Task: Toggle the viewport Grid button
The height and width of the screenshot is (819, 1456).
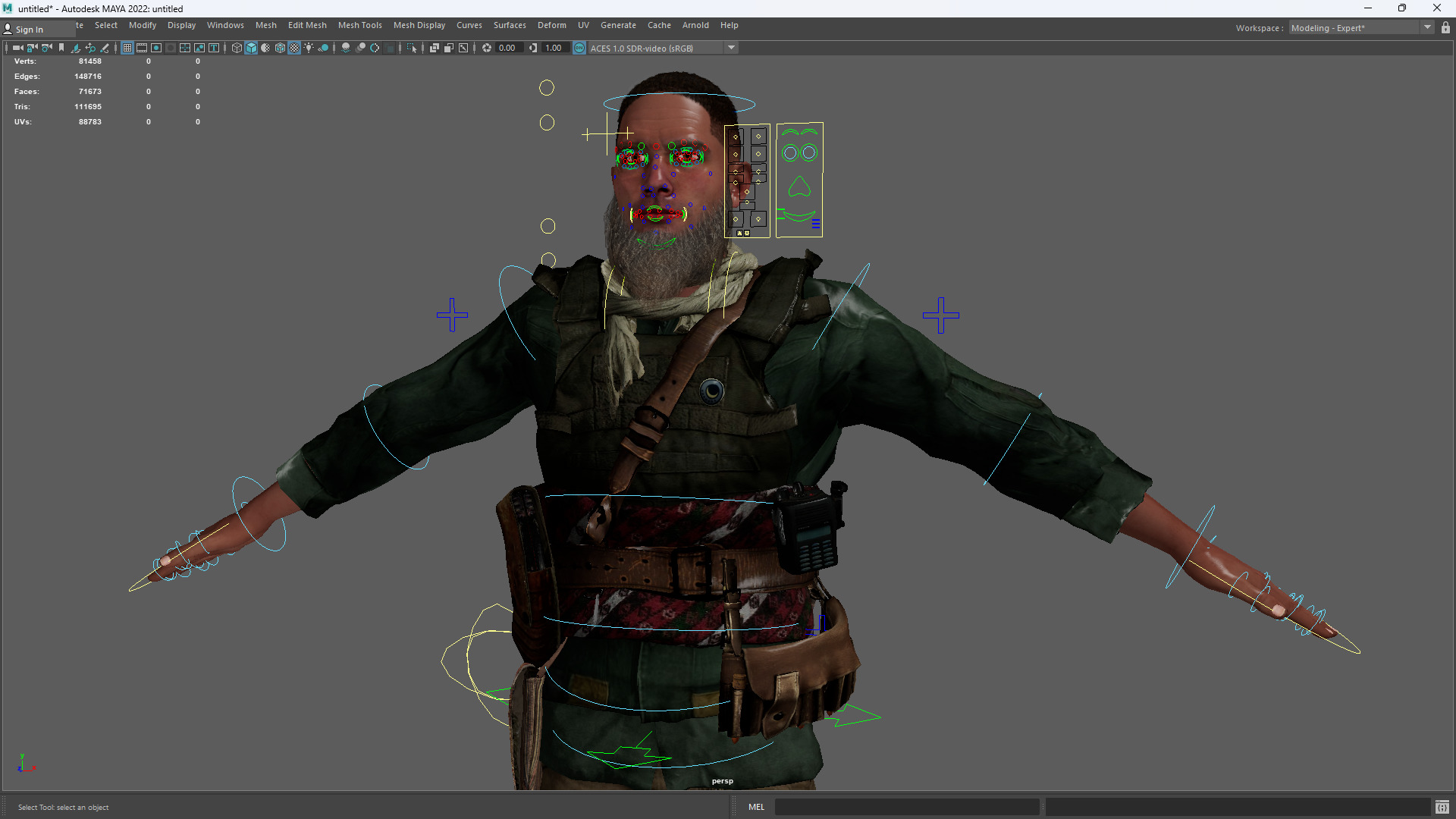Action: pos(127,48)
